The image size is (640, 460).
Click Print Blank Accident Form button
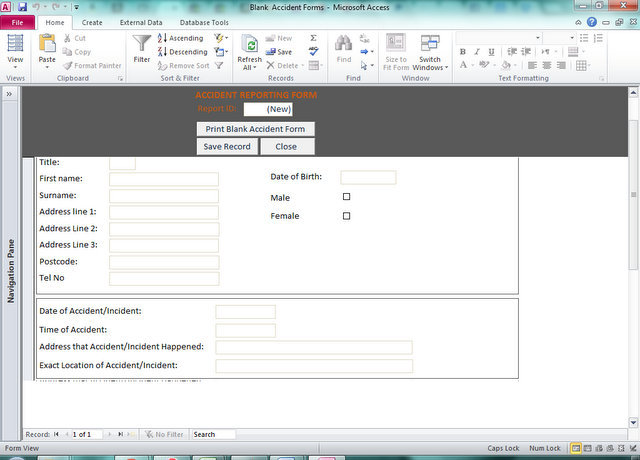click(256, 129)
